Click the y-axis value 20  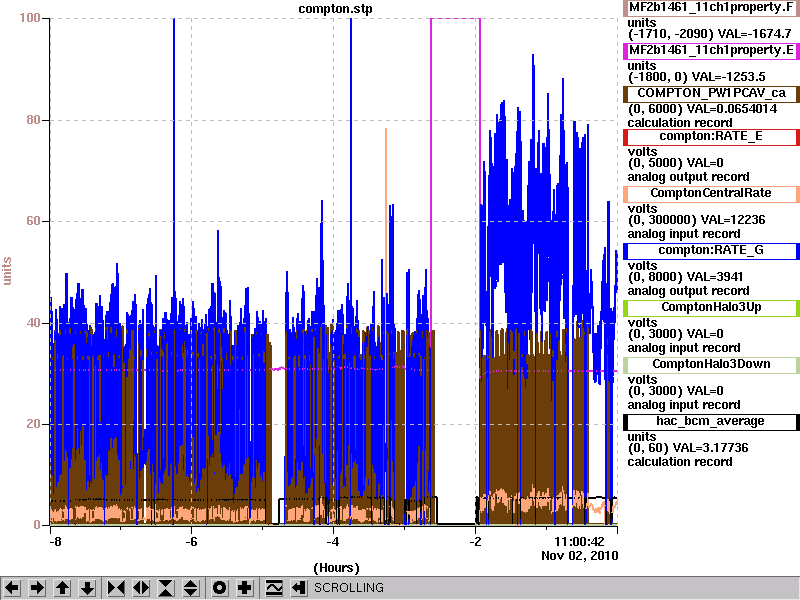pyautogui.click(x=33, y=423)
